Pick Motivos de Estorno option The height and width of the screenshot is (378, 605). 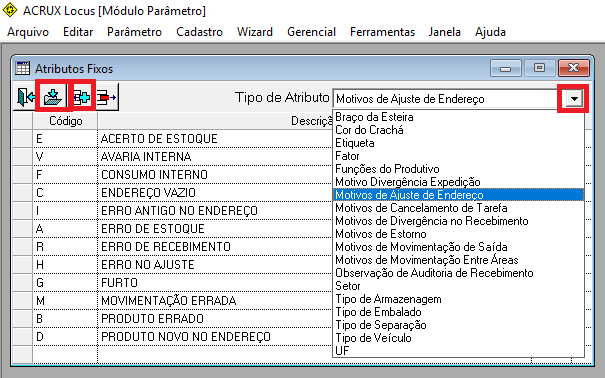click(x=458, y=234)
